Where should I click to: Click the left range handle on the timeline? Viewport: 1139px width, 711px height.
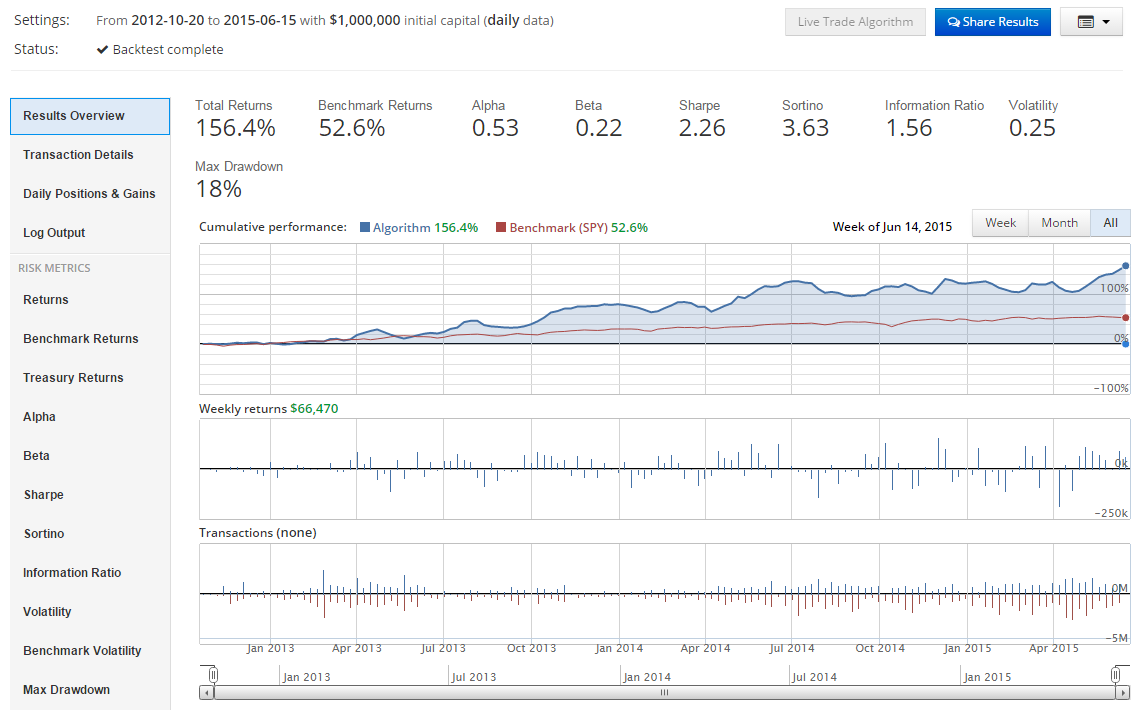click(209, 675)
